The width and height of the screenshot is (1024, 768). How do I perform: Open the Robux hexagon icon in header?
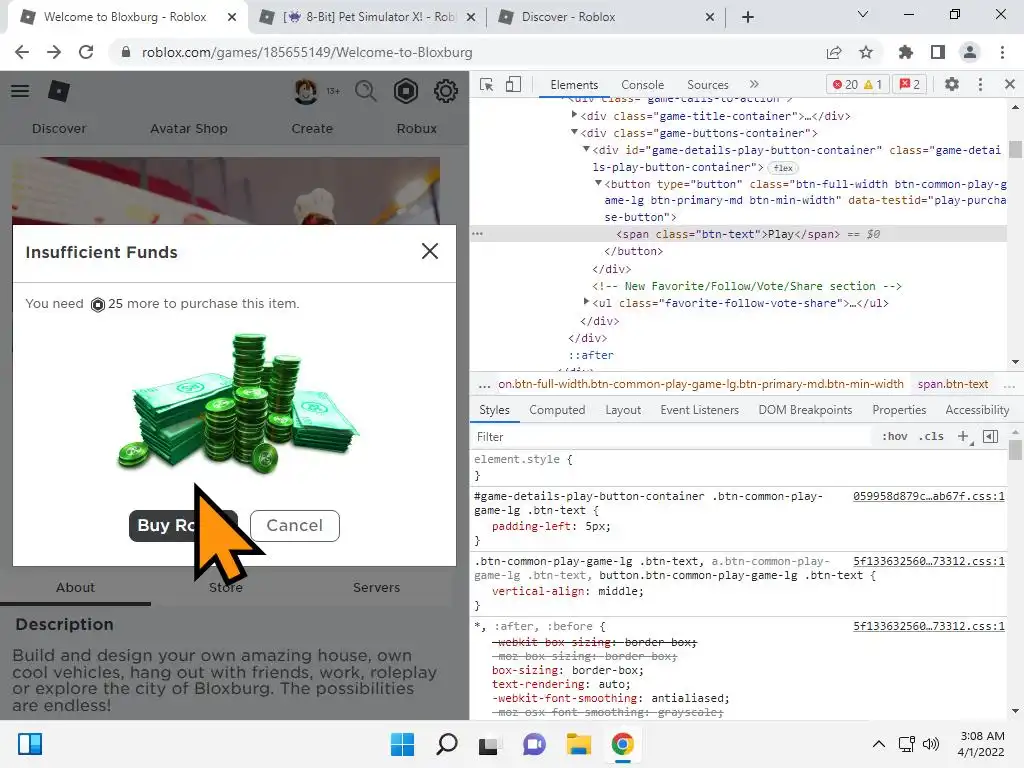(x=406, y=91)
